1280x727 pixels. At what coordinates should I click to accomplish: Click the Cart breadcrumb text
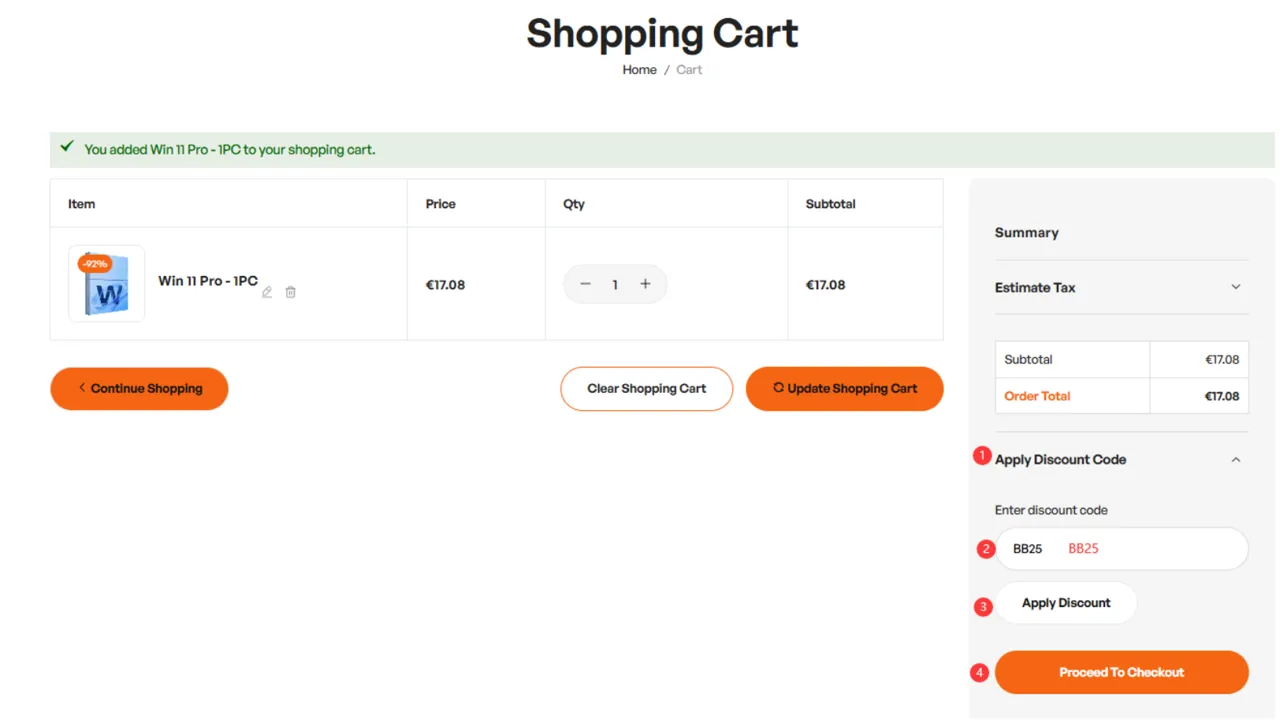click(689, 70)
